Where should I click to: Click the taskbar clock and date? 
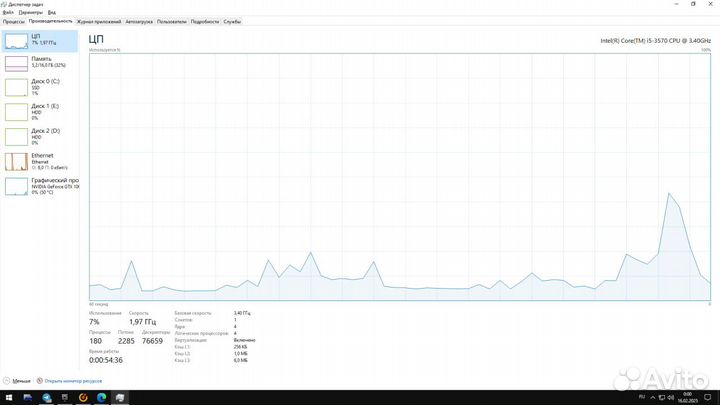690,398
